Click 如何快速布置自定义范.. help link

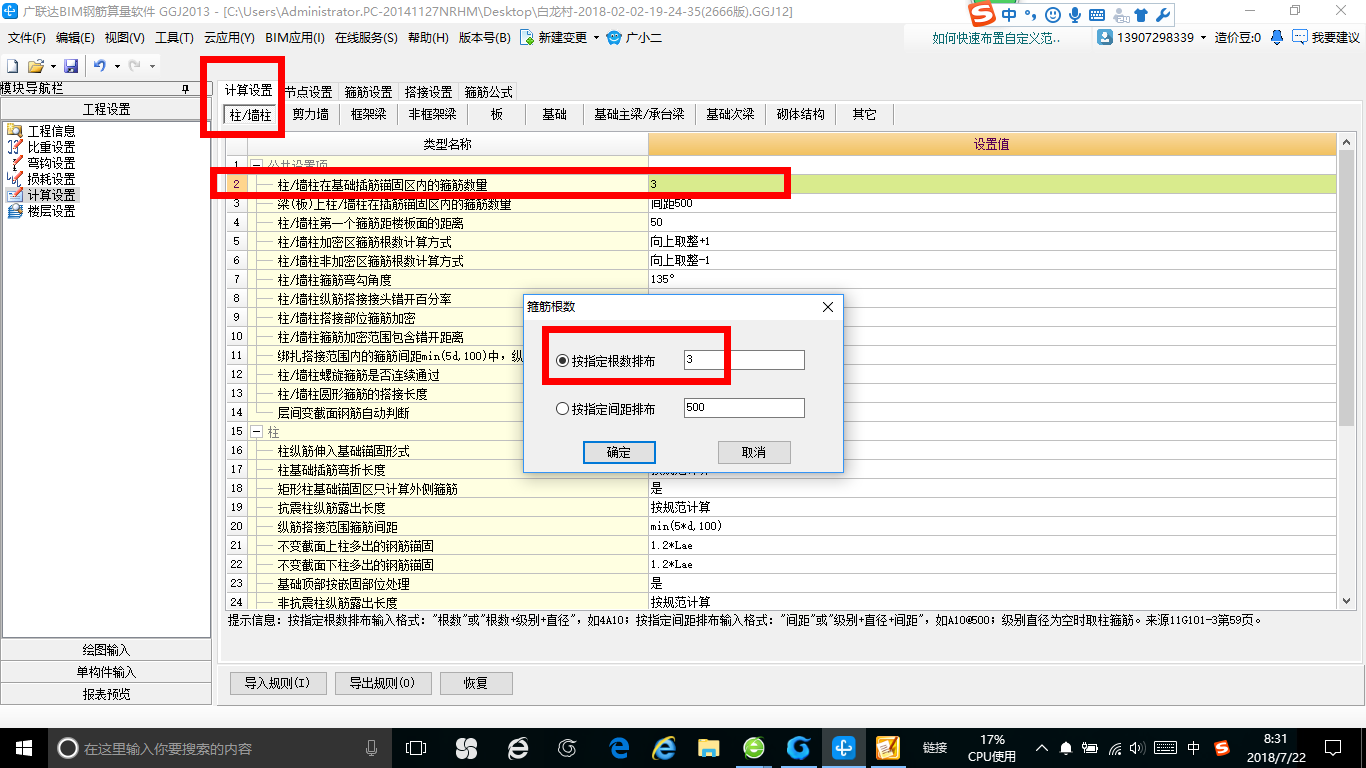pyautogui.click(x=995, y=38)
